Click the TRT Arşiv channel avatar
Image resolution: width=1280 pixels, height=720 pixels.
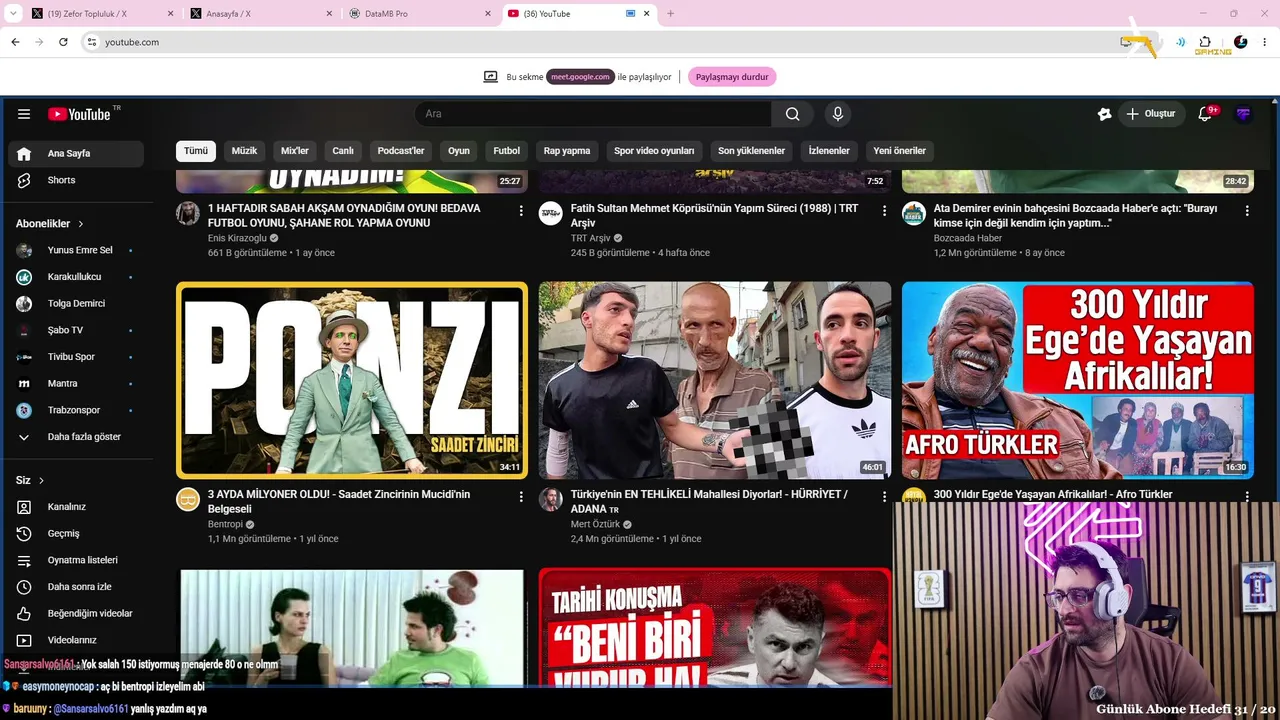(551, 213)
